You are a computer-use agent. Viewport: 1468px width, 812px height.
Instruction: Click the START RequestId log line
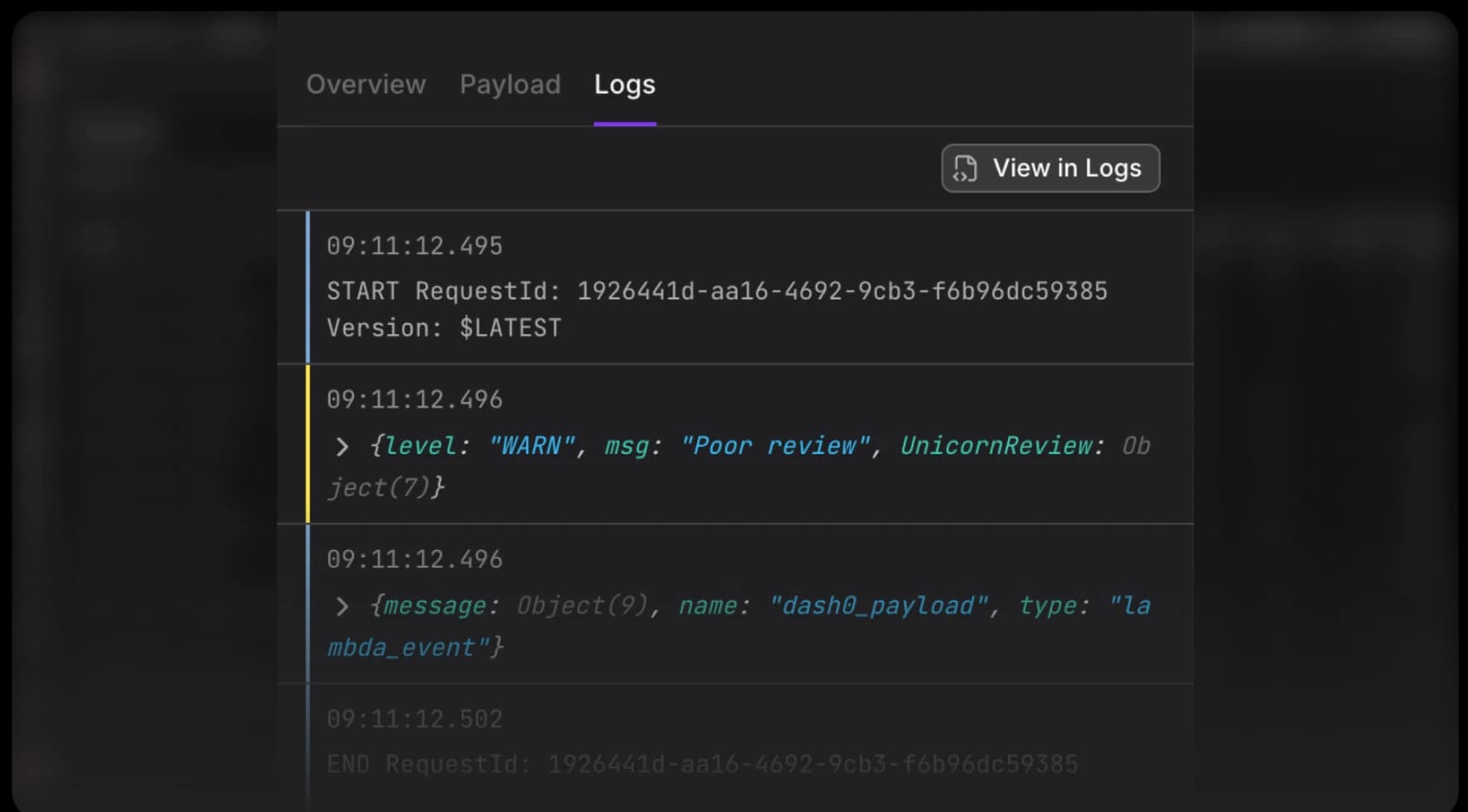[x=716, y=291]
